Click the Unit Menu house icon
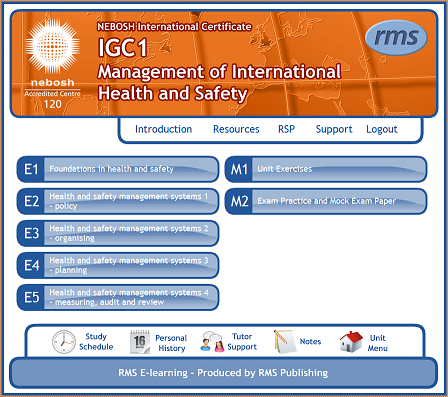Image resolution: width=448 pixels, height=397 pixels. click(351, 342)
